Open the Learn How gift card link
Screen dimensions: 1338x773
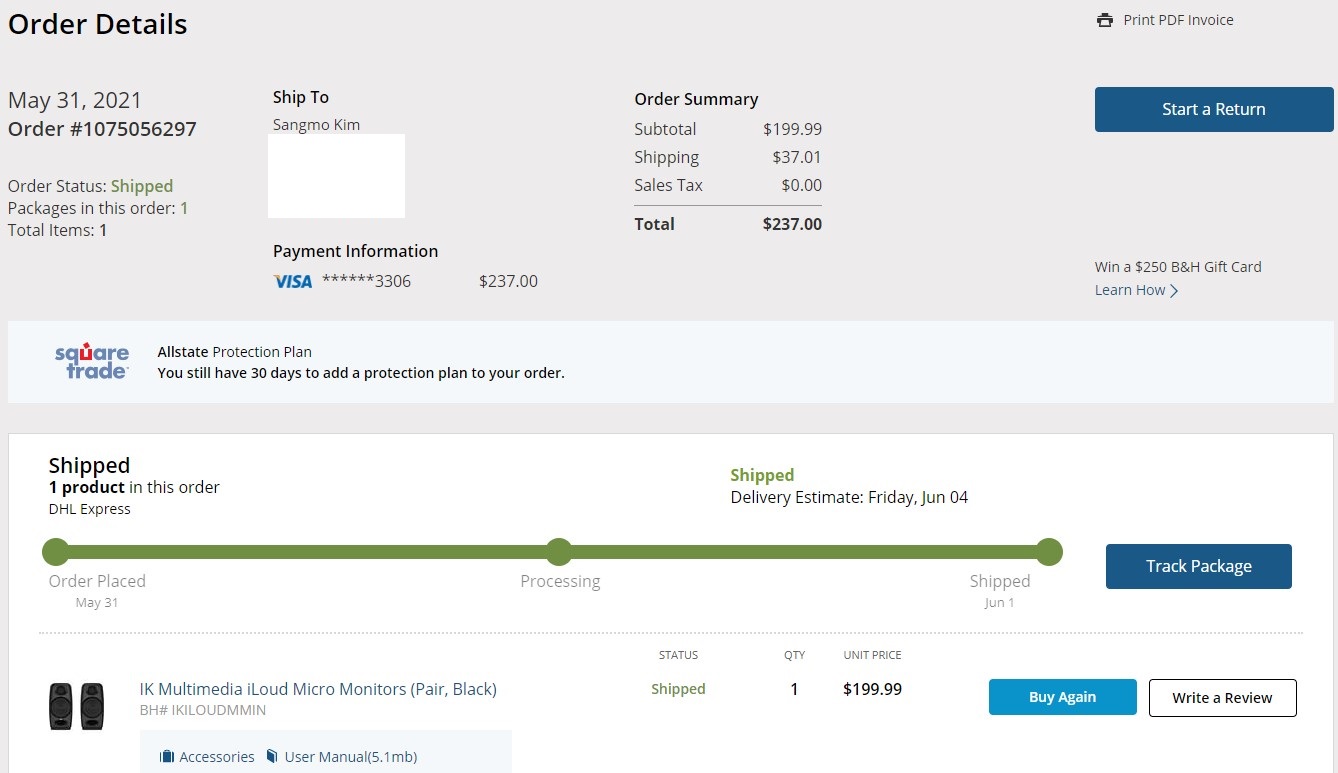pyautogui.click(x=1130, y=290)
